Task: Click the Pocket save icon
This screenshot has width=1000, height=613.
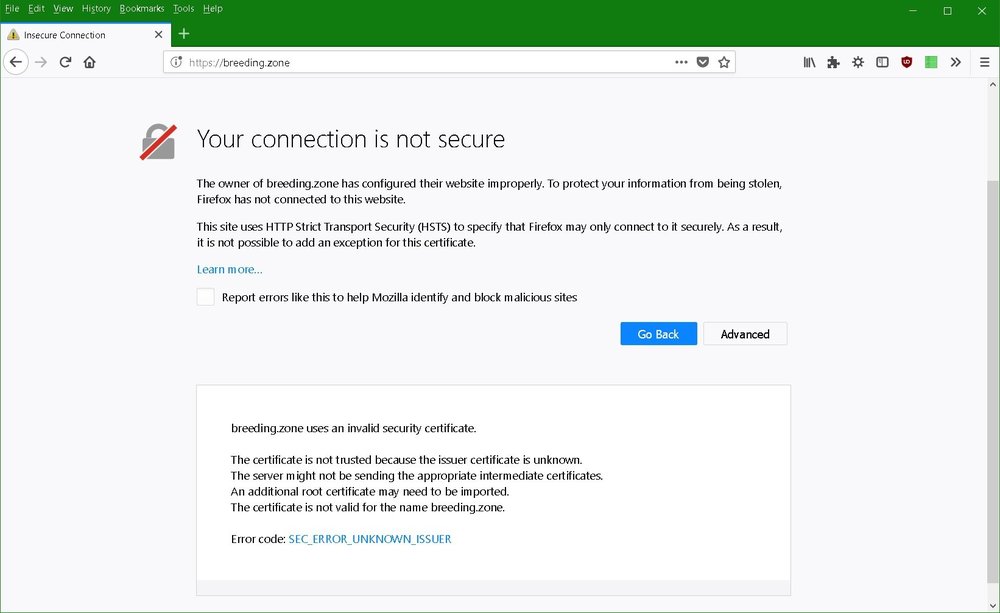Action: coord(703,62)
